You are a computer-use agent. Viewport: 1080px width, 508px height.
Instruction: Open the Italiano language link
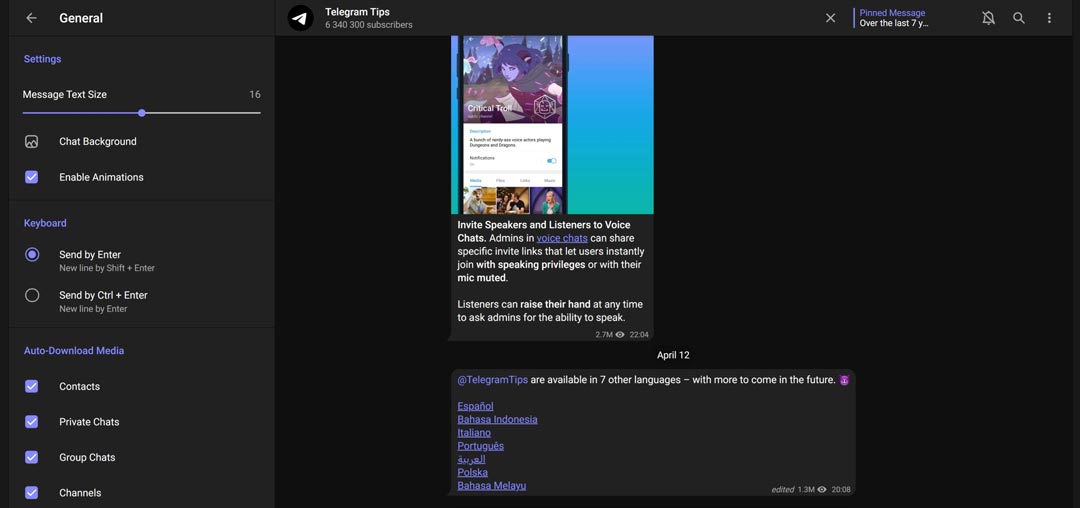(x=474, y=432)
